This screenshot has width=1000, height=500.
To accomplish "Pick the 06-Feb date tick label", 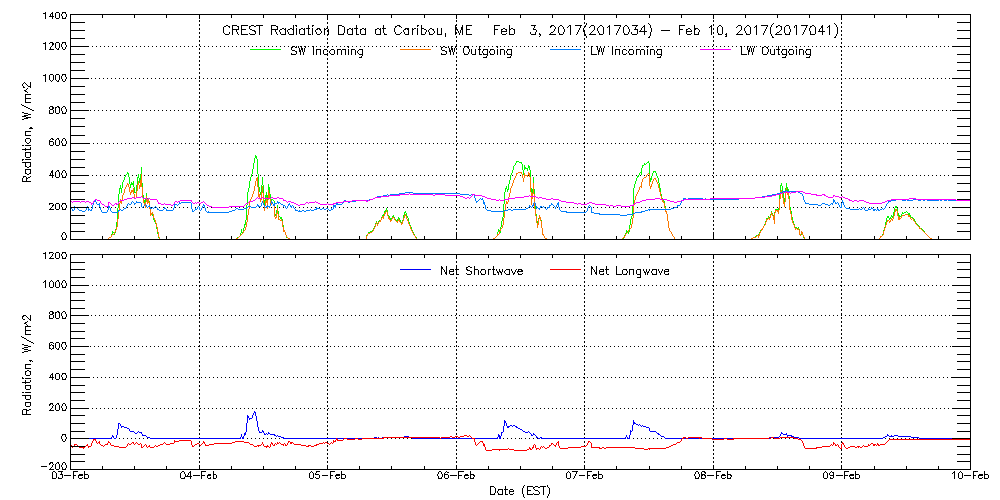I will click(456, 477).
